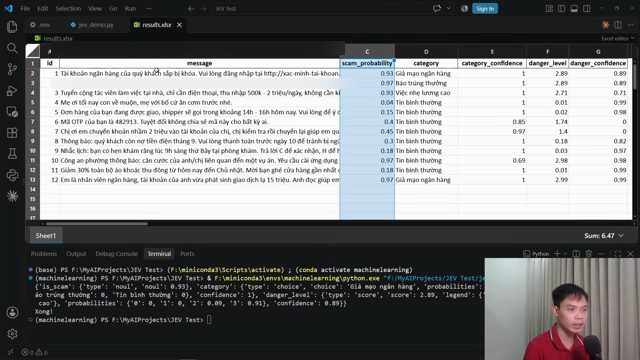Open the Selection menu
The width and height of the screenshot is (640, 360).
68,9
